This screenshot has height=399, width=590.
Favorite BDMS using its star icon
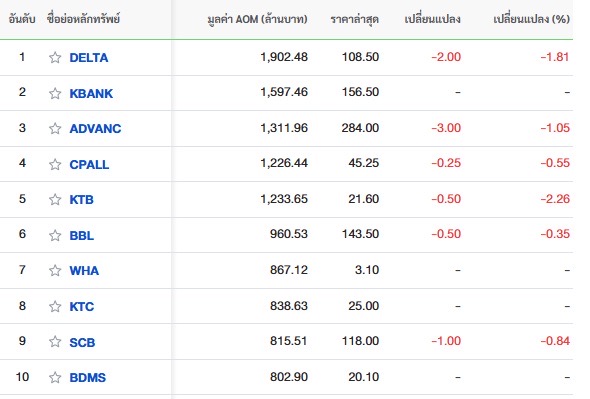click(x=55, y=377)
